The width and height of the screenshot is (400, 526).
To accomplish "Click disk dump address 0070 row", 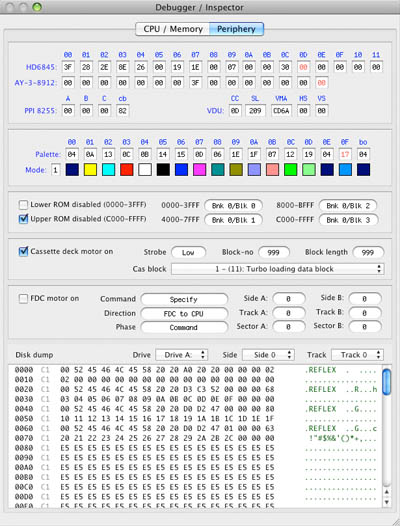I will [195, 438].
